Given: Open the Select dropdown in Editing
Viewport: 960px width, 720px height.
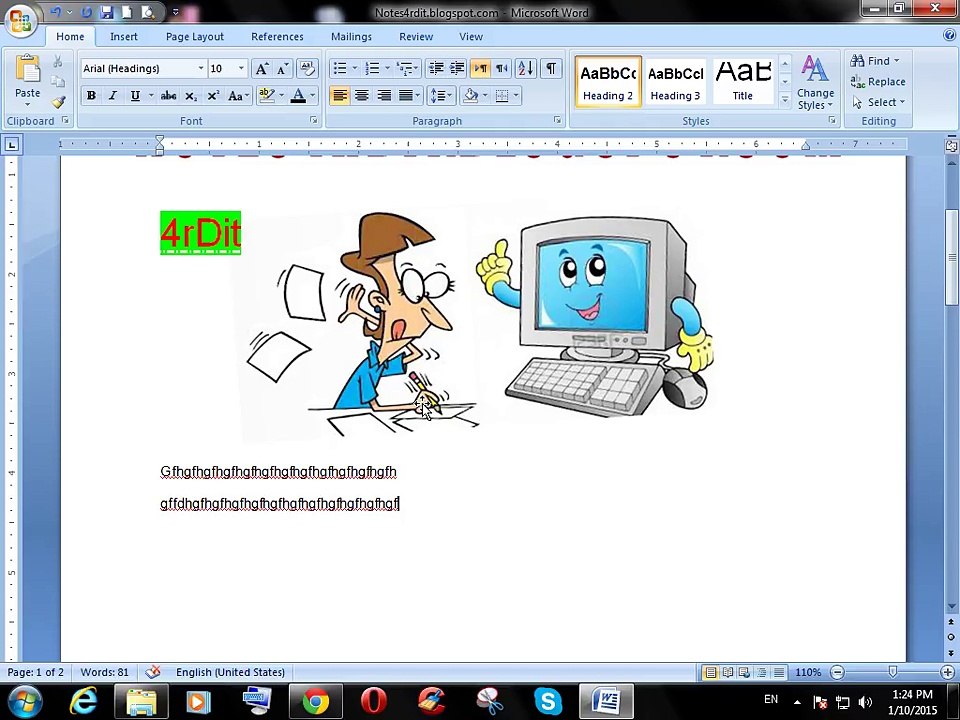Looking at the screenshot, I should tap(878, 102).
